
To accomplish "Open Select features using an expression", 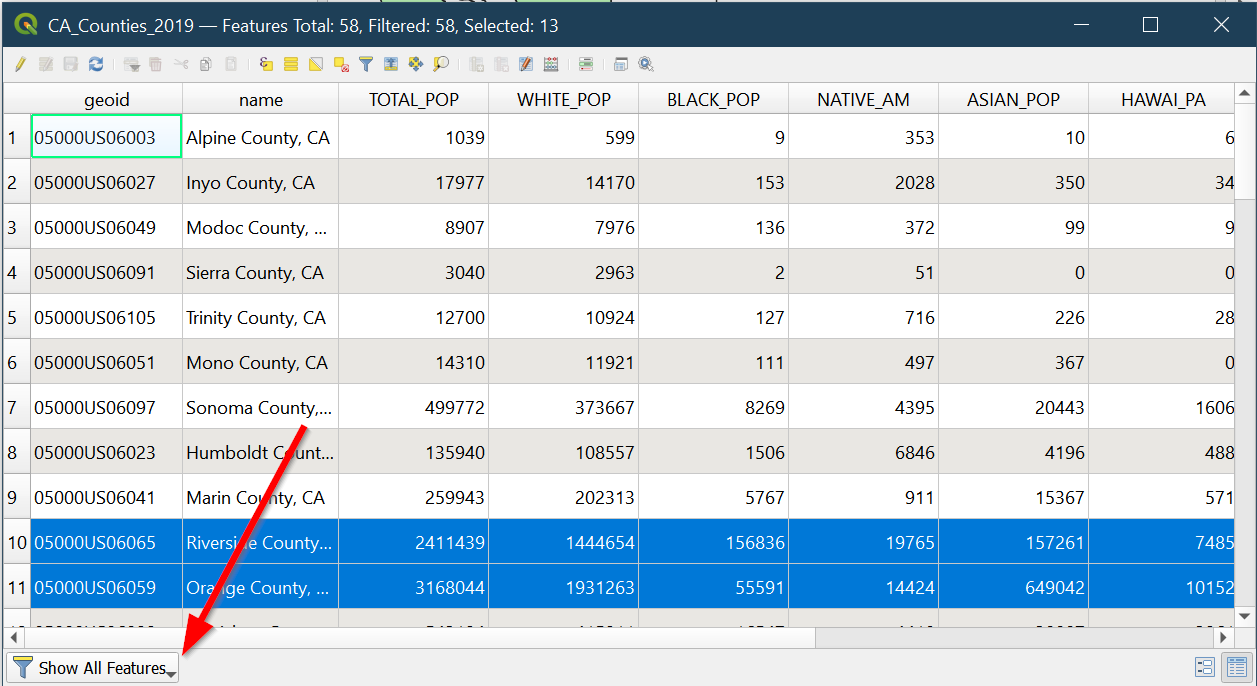I will [x=266, y=64].
